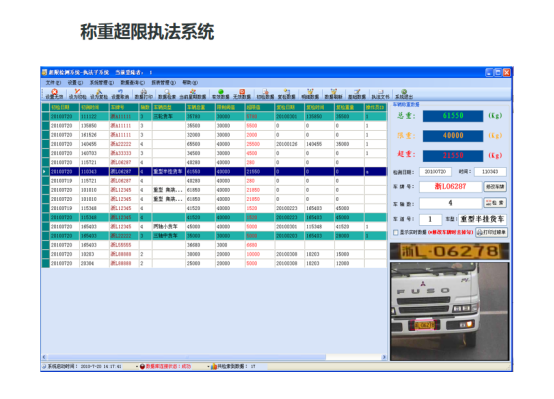Click the 系统退出 exit icon
The width and height of the screenshot is (554, 399).
404,94
